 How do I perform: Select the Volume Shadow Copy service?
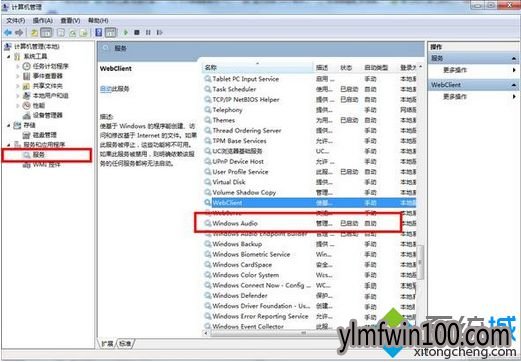pyautogui.click(x=309, y=193)
